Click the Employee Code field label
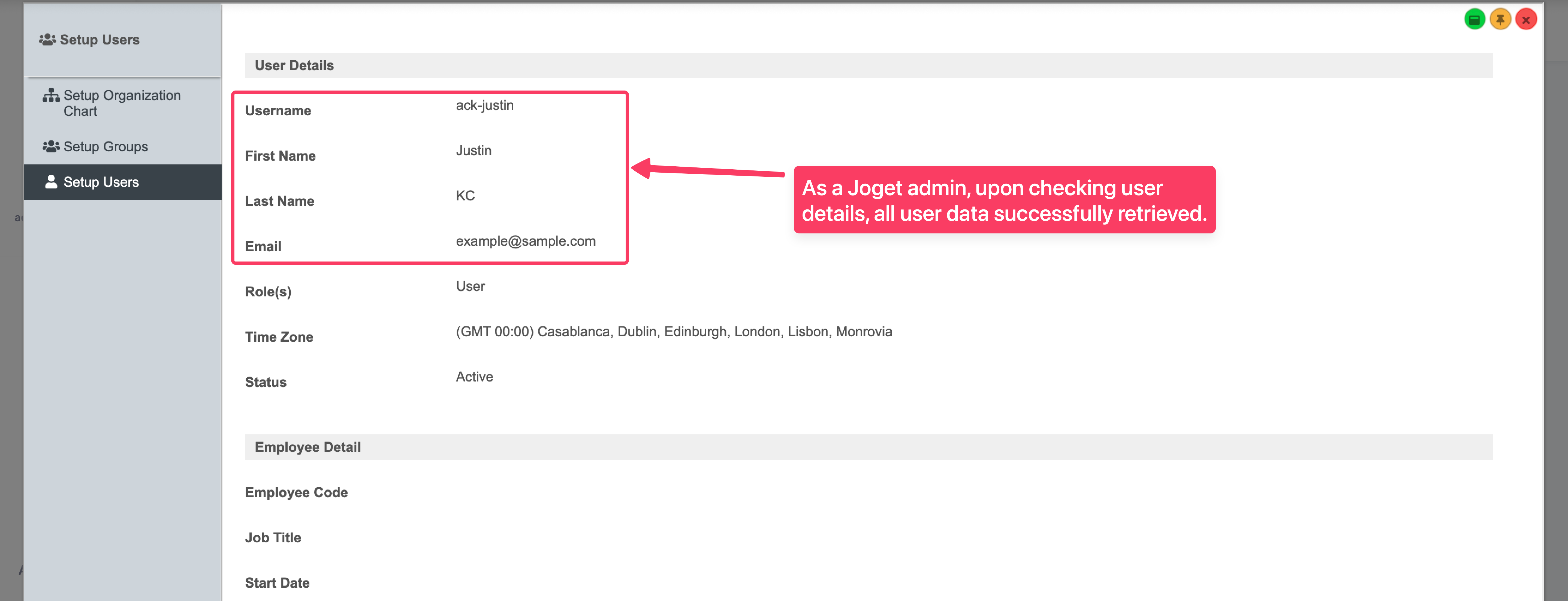 pyautogui.click(x=296, y=493)
